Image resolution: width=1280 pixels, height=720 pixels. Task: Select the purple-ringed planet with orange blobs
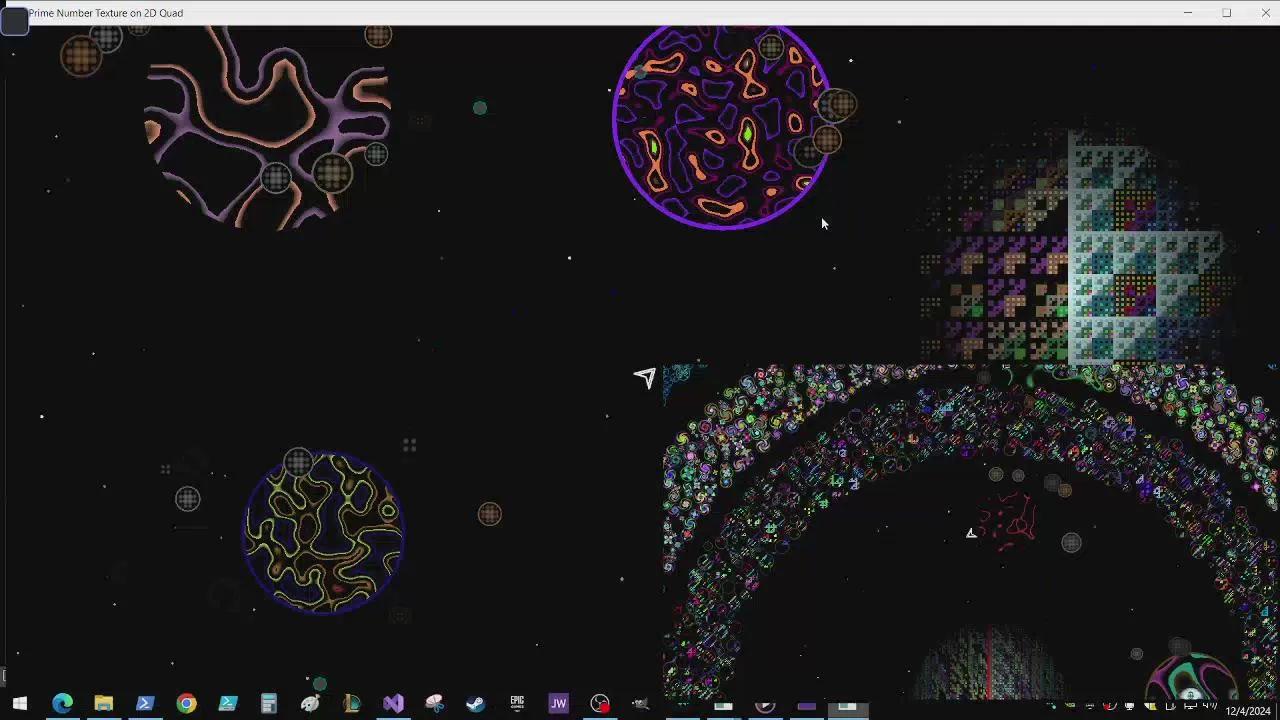pos(720,124)
